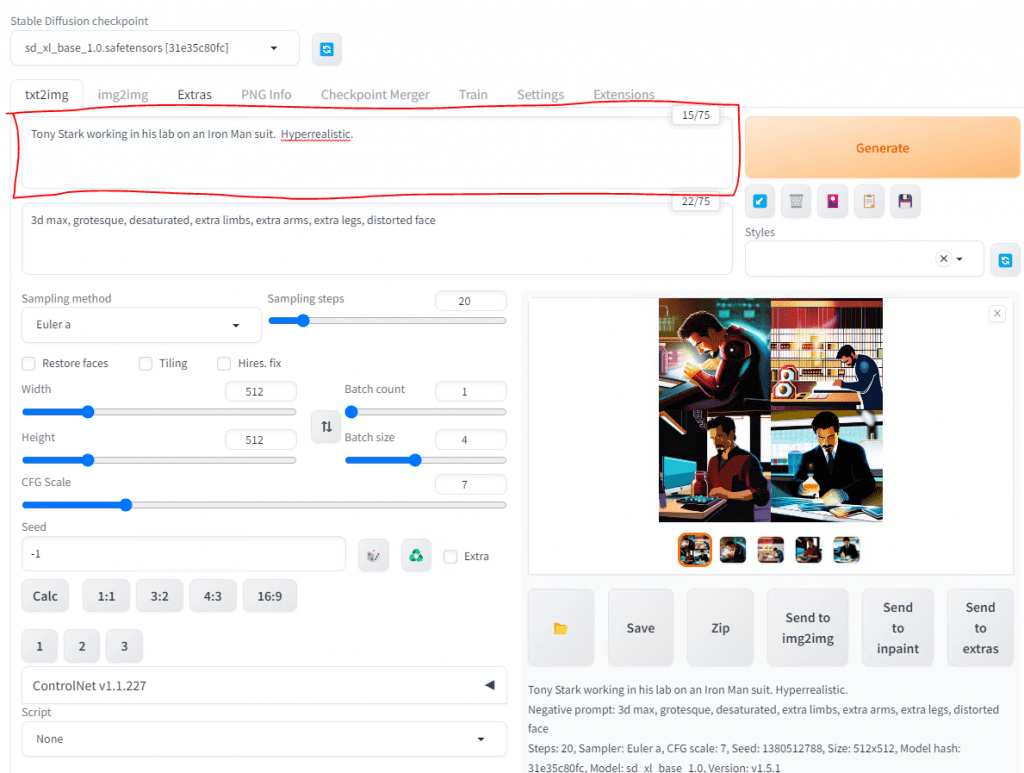
Task: Adjust the Width slider
Action: (x=159, y=412)
